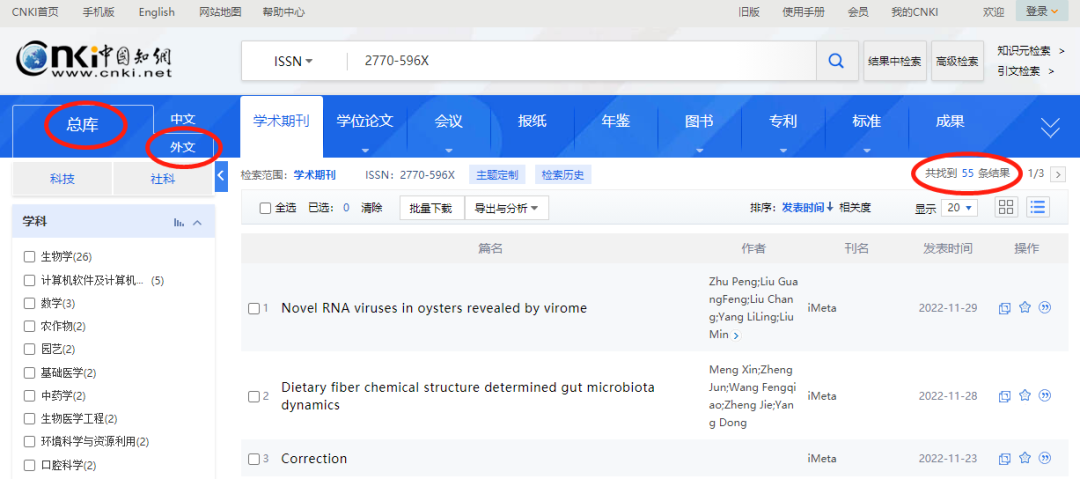
Task: Switch to the 年鉴 tab
Action: click(616, 122)
